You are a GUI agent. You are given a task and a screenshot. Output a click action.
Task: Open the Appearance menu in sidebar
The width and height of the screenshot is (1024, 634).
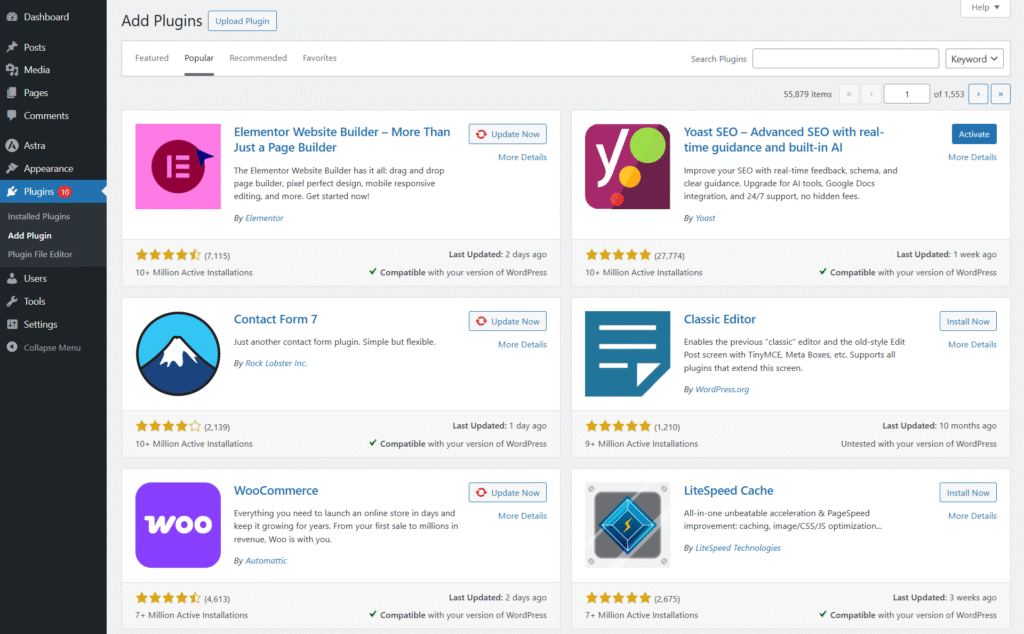coord(48,169)
